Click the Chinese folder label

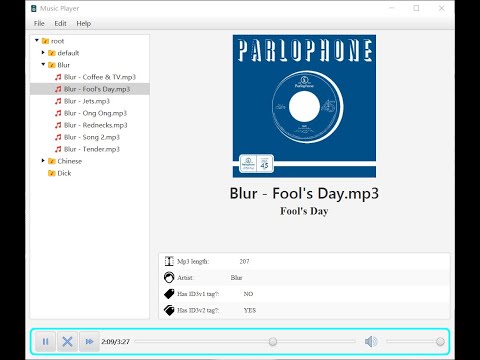69,161
